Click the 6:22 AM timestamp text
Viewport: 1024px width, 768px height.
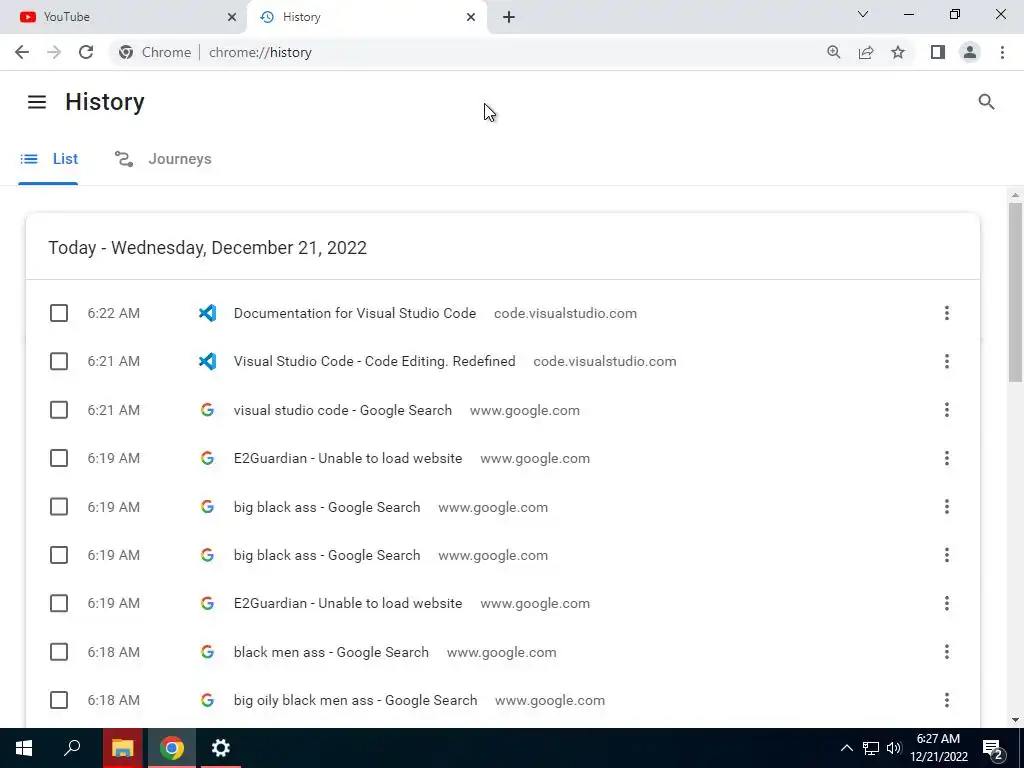[114, 313]
